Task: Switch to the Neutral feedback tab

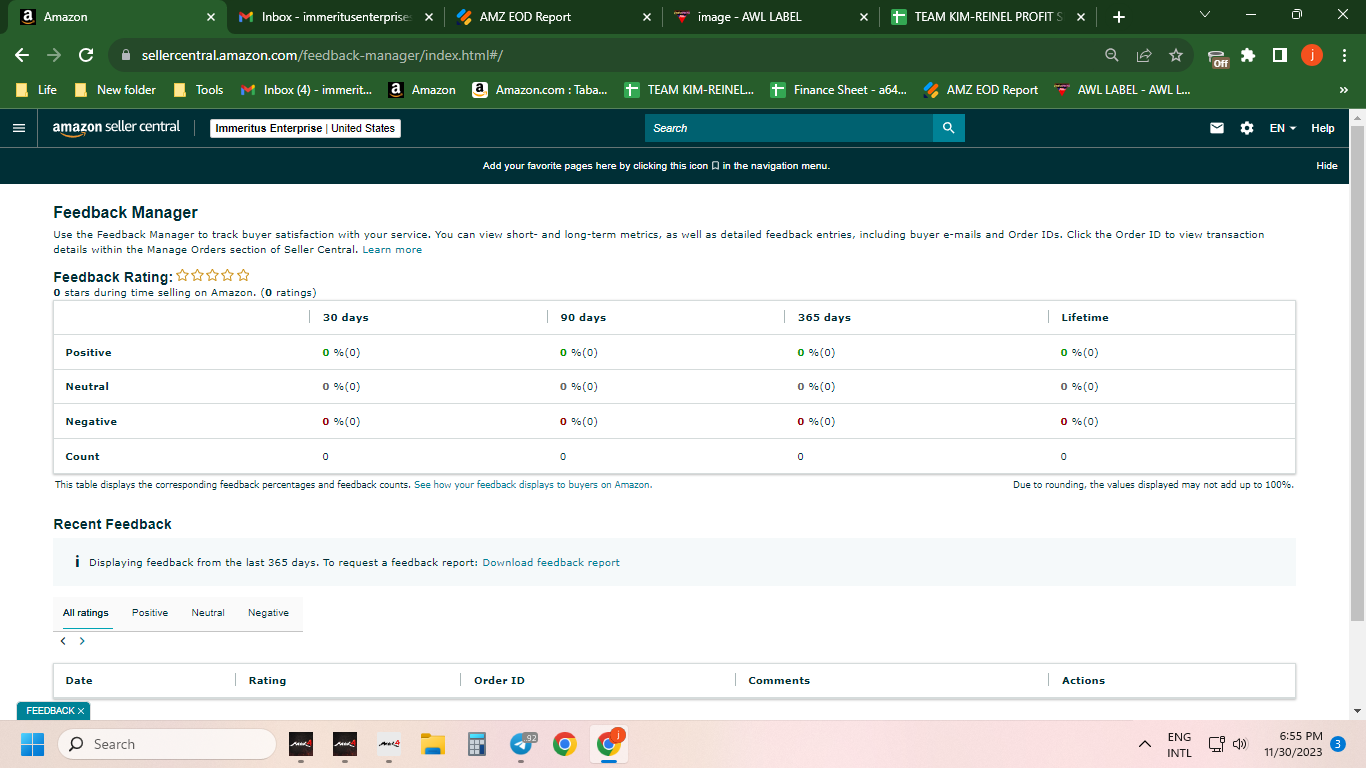Action: click(208, 613)
